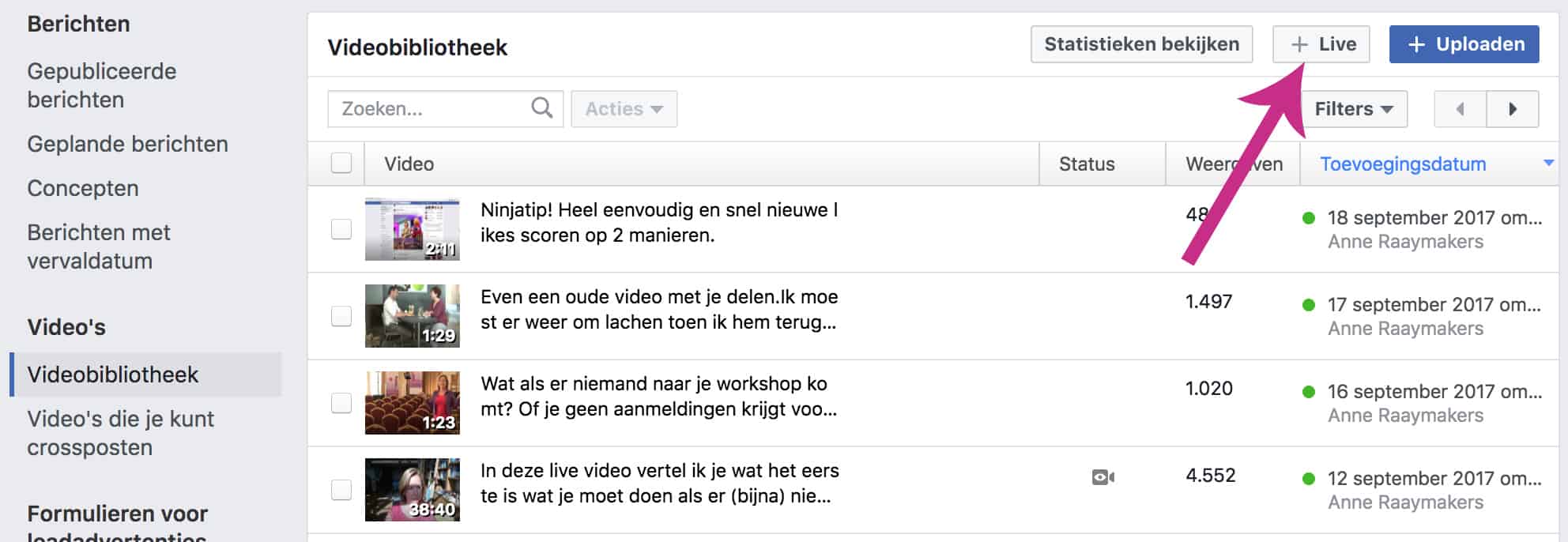Image resolution: width=1568 pixels, height=542 pixels.
Task: Select the workshop video checkbox
Action: 341,403
